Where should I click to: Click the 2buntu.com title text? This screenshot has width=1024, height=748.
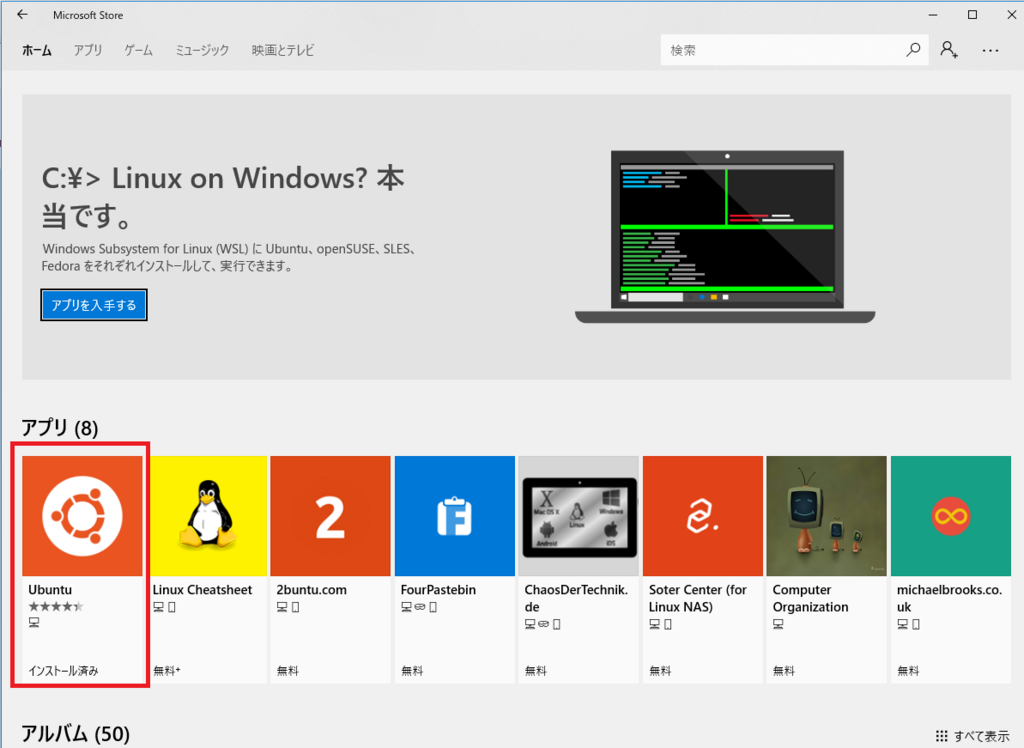click(x=312, y=589)
